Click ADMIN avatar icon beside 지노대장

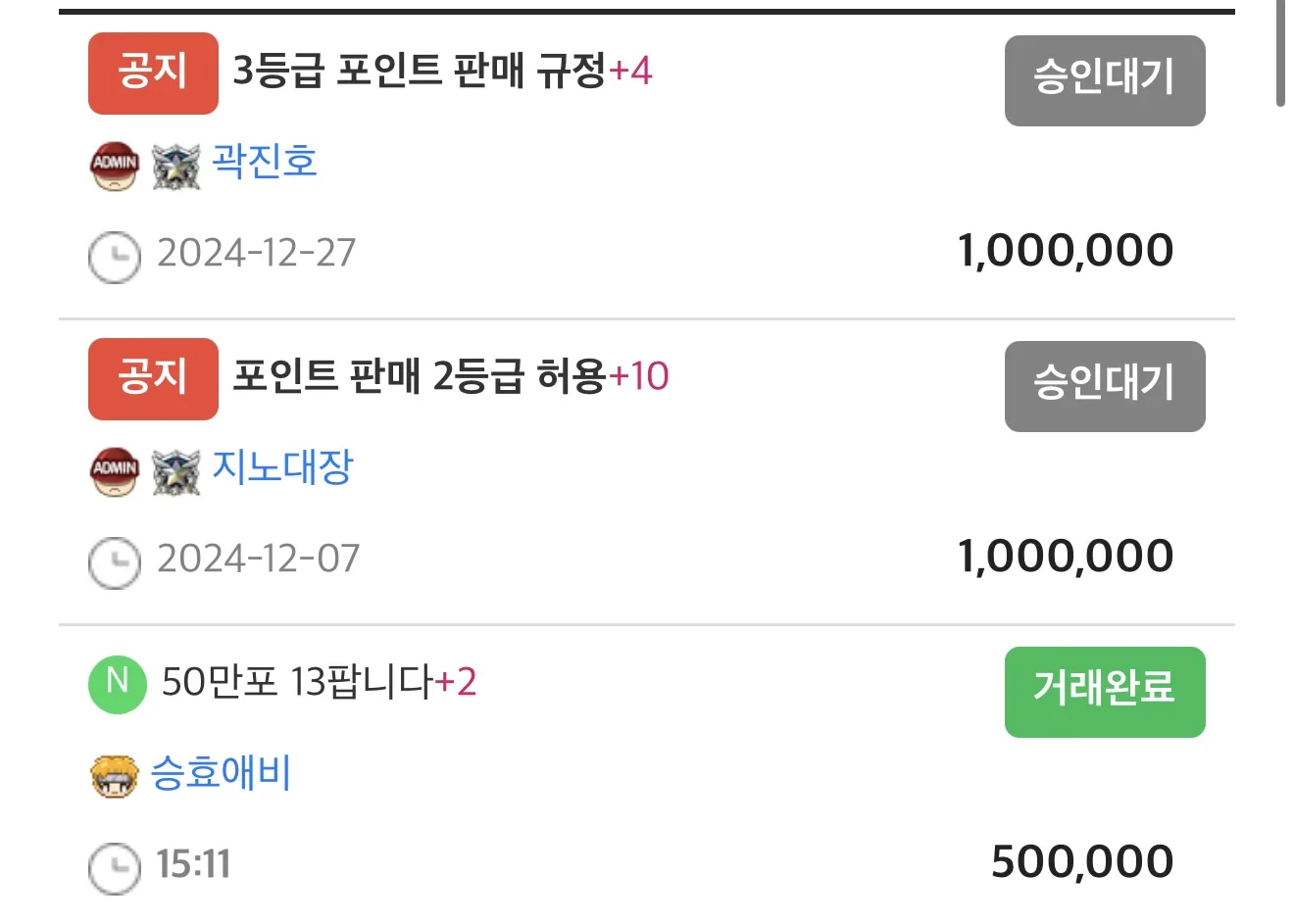[115, 471]
